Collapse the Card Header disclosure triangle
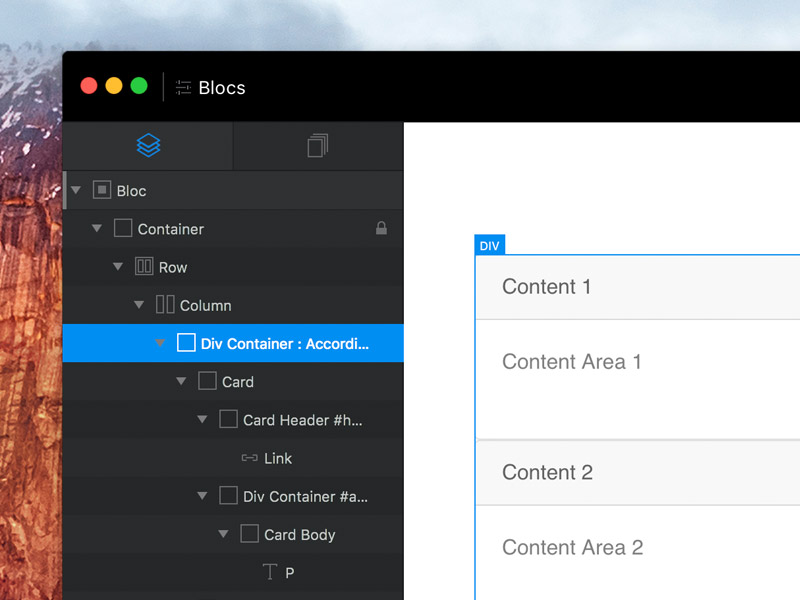 [x=202, y=419]
